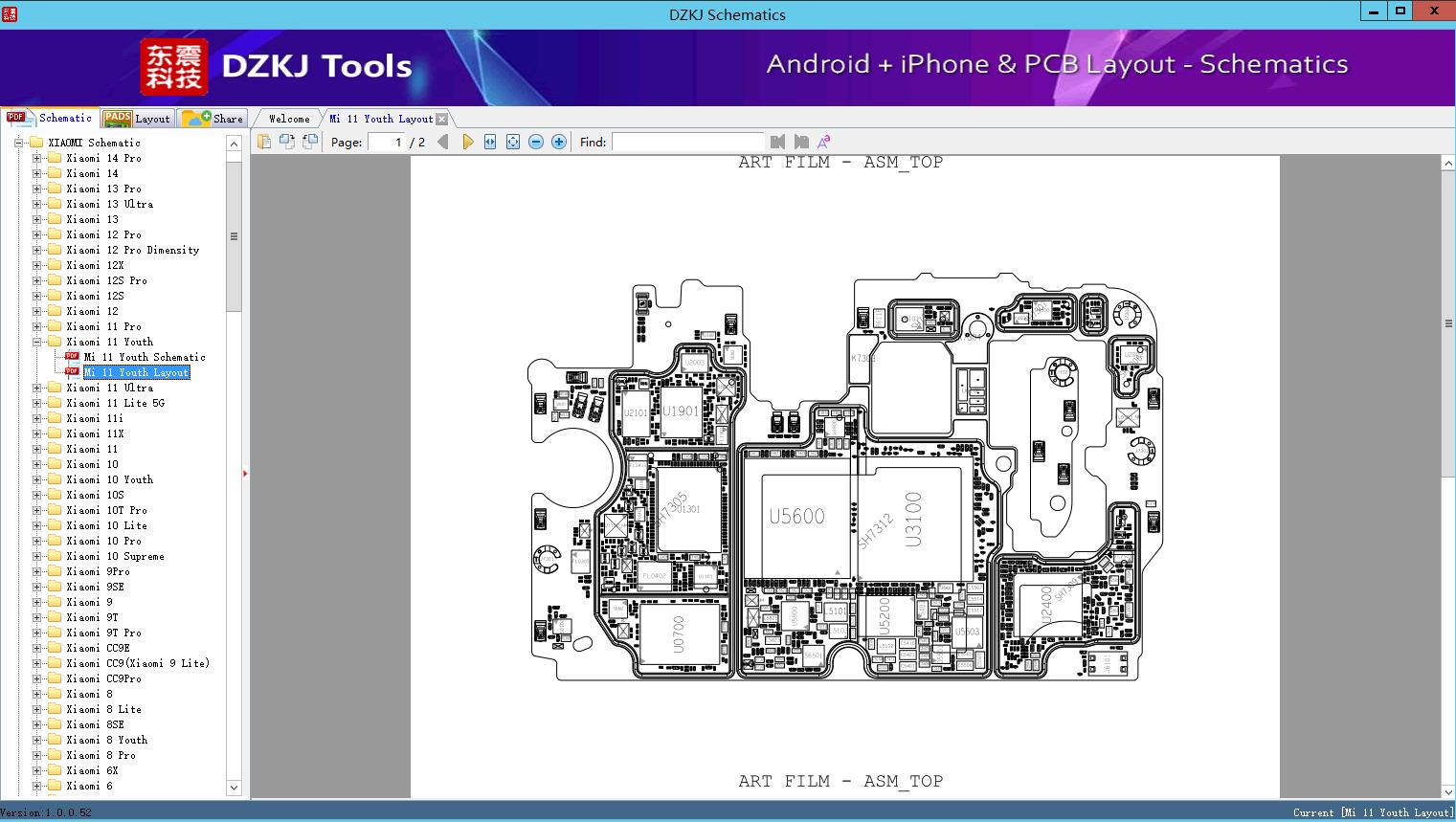Go to the previous page arrow

[442, 142]
